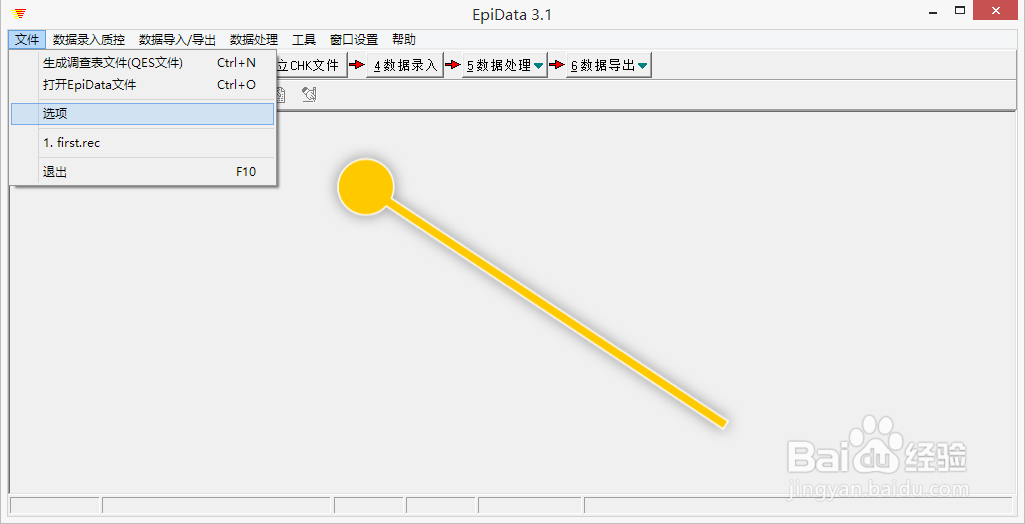Select the highlighted 选项 menu entry
The width and height of the screenshot is (1025, 524).
[143, 114]
